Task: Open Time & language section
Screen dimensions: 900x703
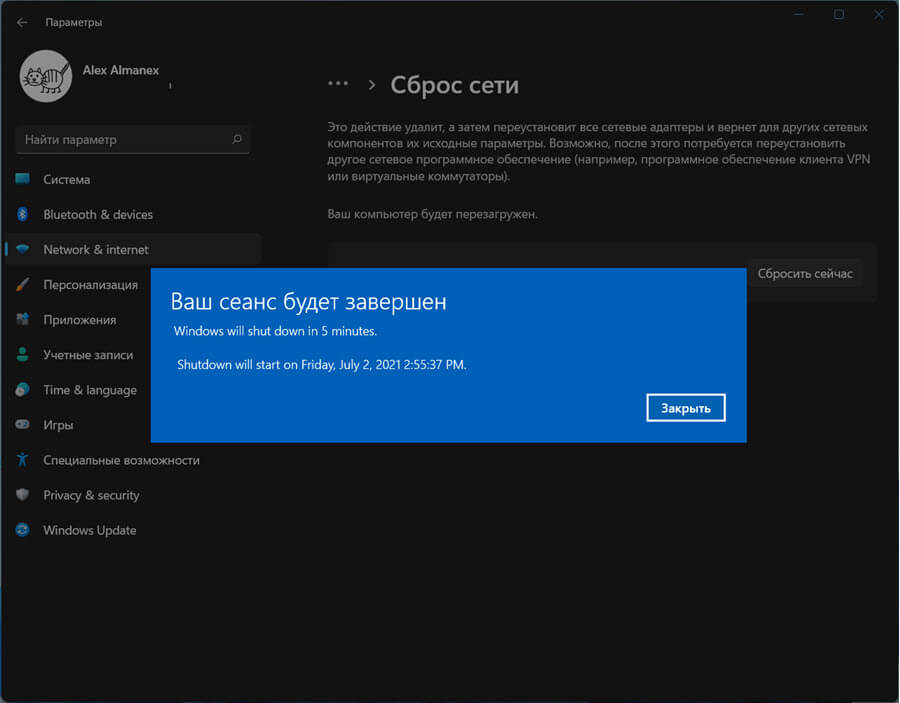Action: pos(90,390)
